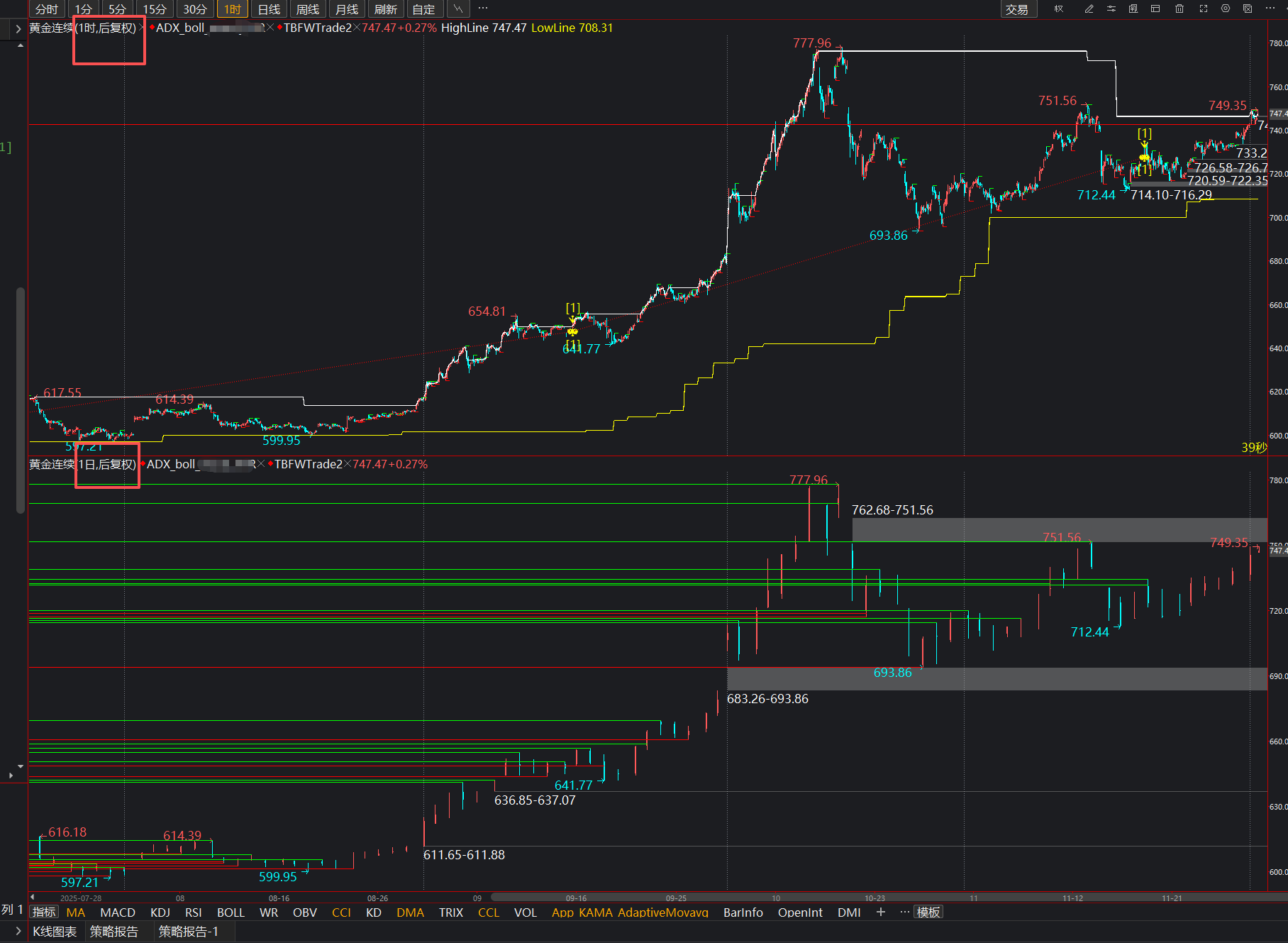The height and width of the screenshot is (943, 1288).
Task: Switch to the 策略报告-1 tab
Action: point(189,931)
